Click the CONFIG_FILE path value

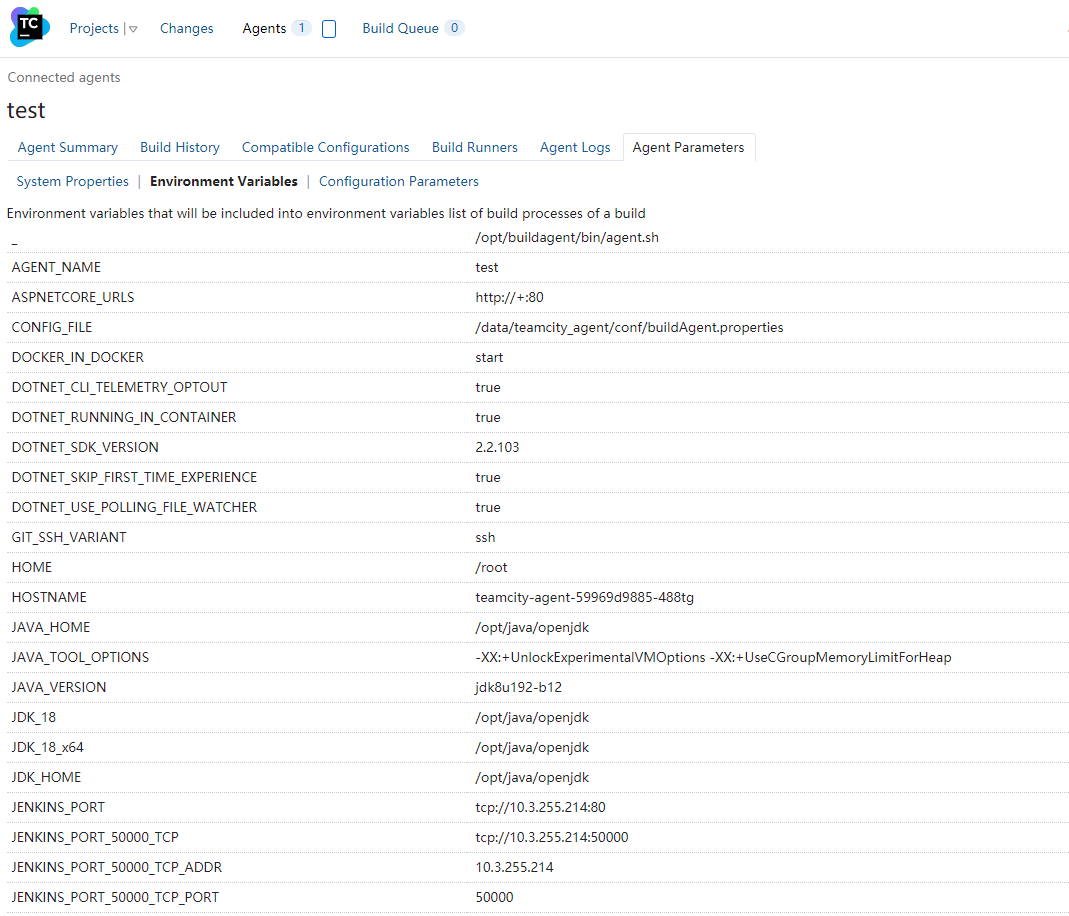coord(629,327)
